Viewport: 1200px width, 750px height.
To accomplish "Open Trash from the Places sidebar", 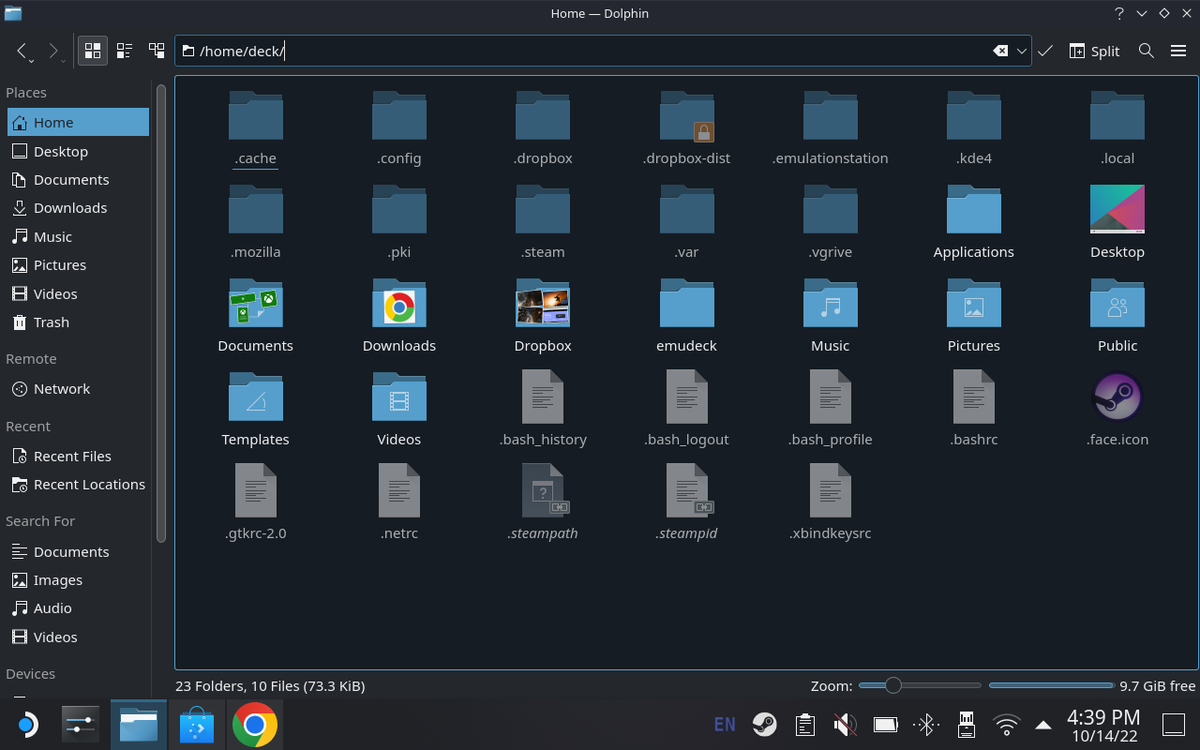I will 50,322.
